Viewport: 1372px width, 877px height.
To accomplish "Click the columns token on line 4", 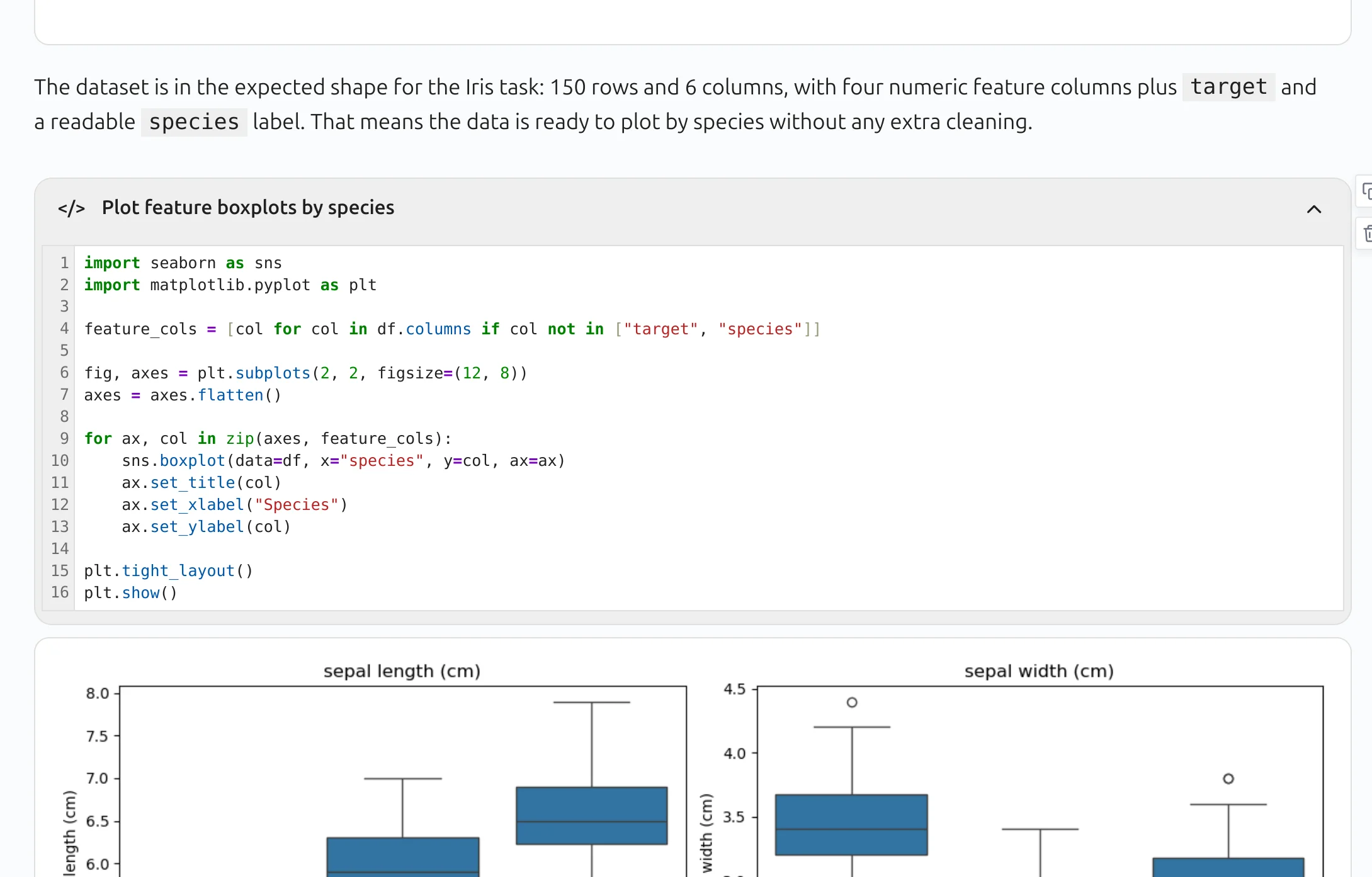I will click(438, 329).
